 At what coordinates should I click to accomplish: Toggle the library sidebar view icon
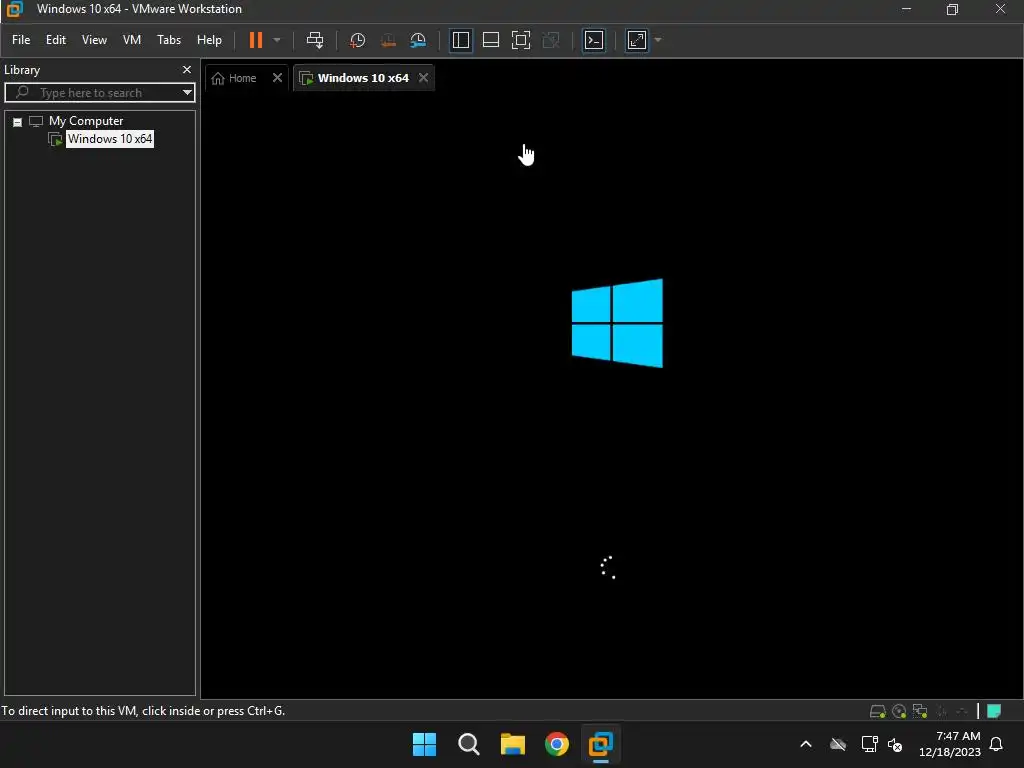[460, 40]
